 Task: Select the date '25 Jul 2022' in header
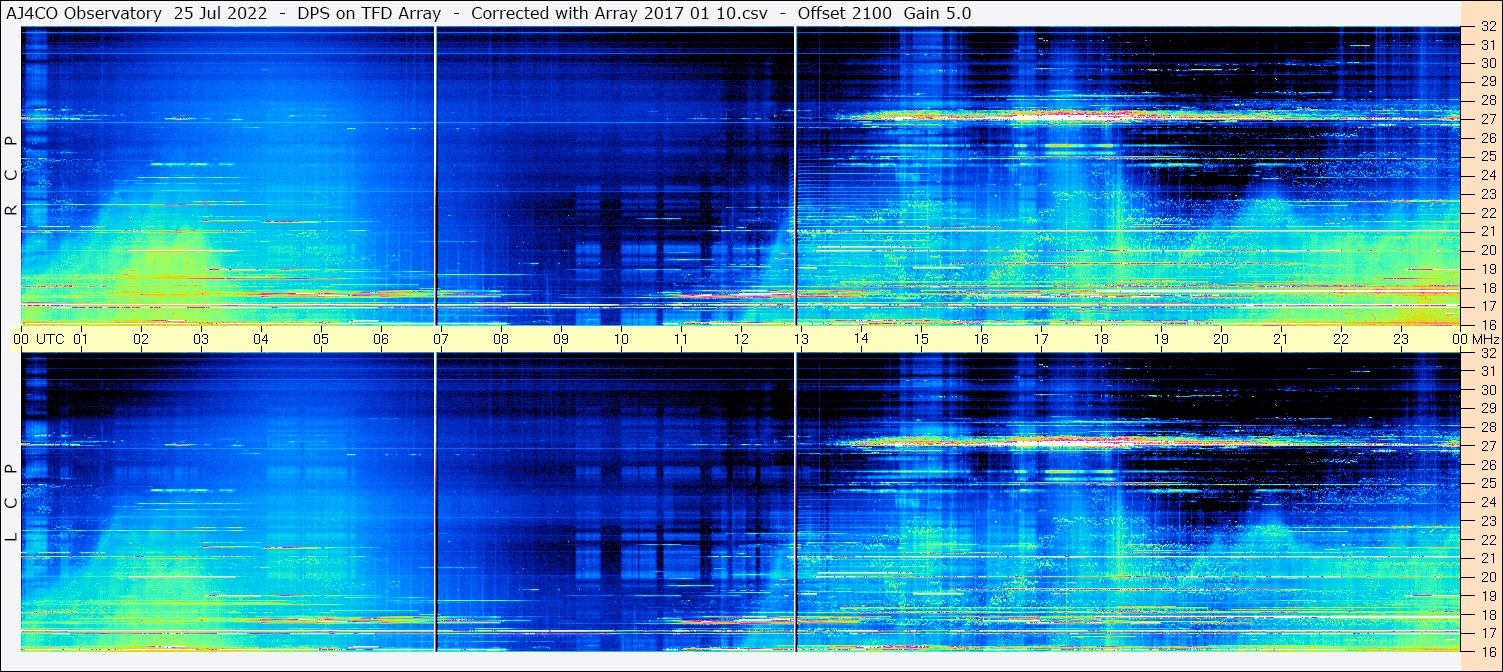click(218, 14)
